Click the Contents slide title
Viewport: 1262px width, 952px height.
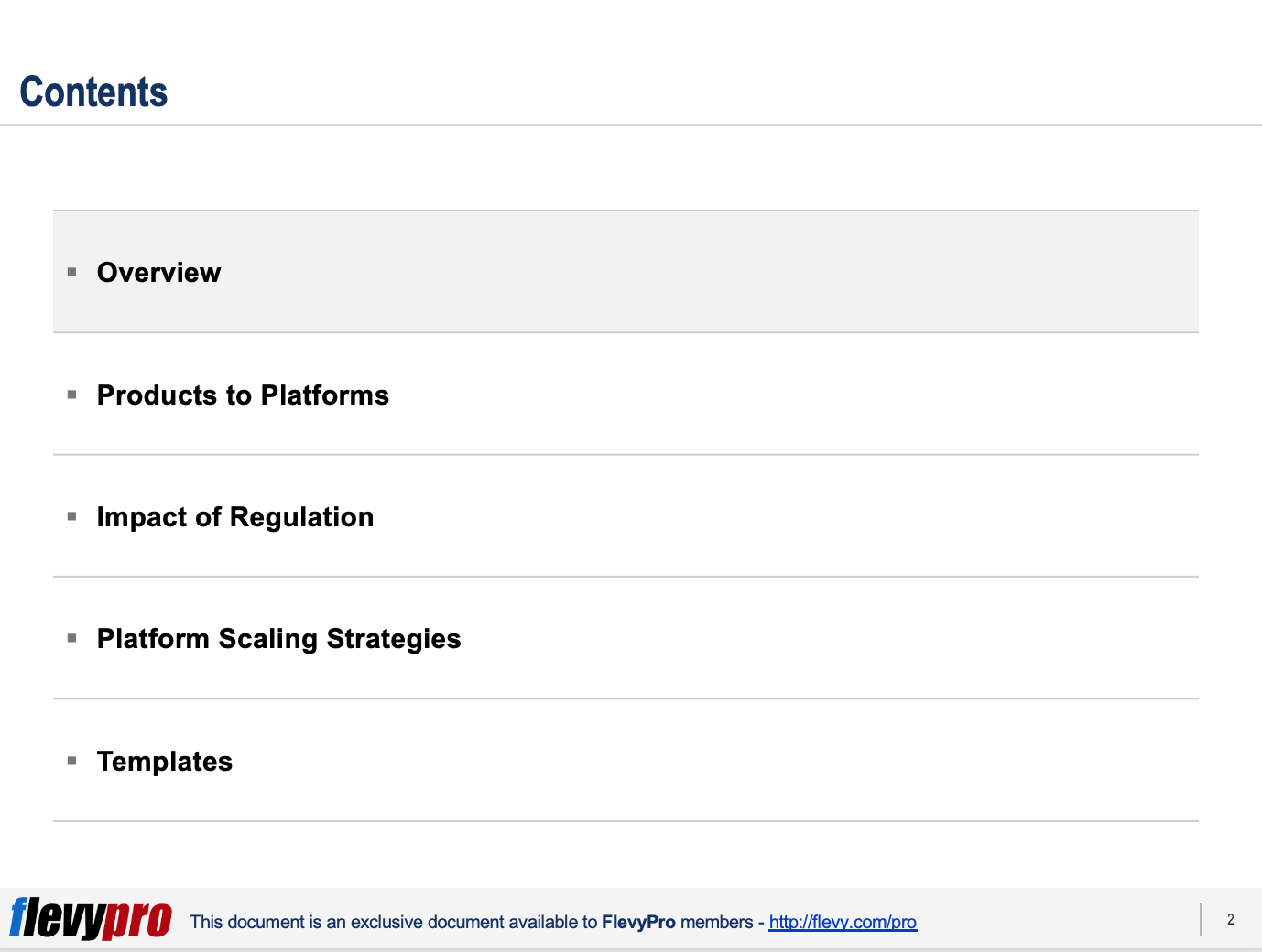pos(93,92)
